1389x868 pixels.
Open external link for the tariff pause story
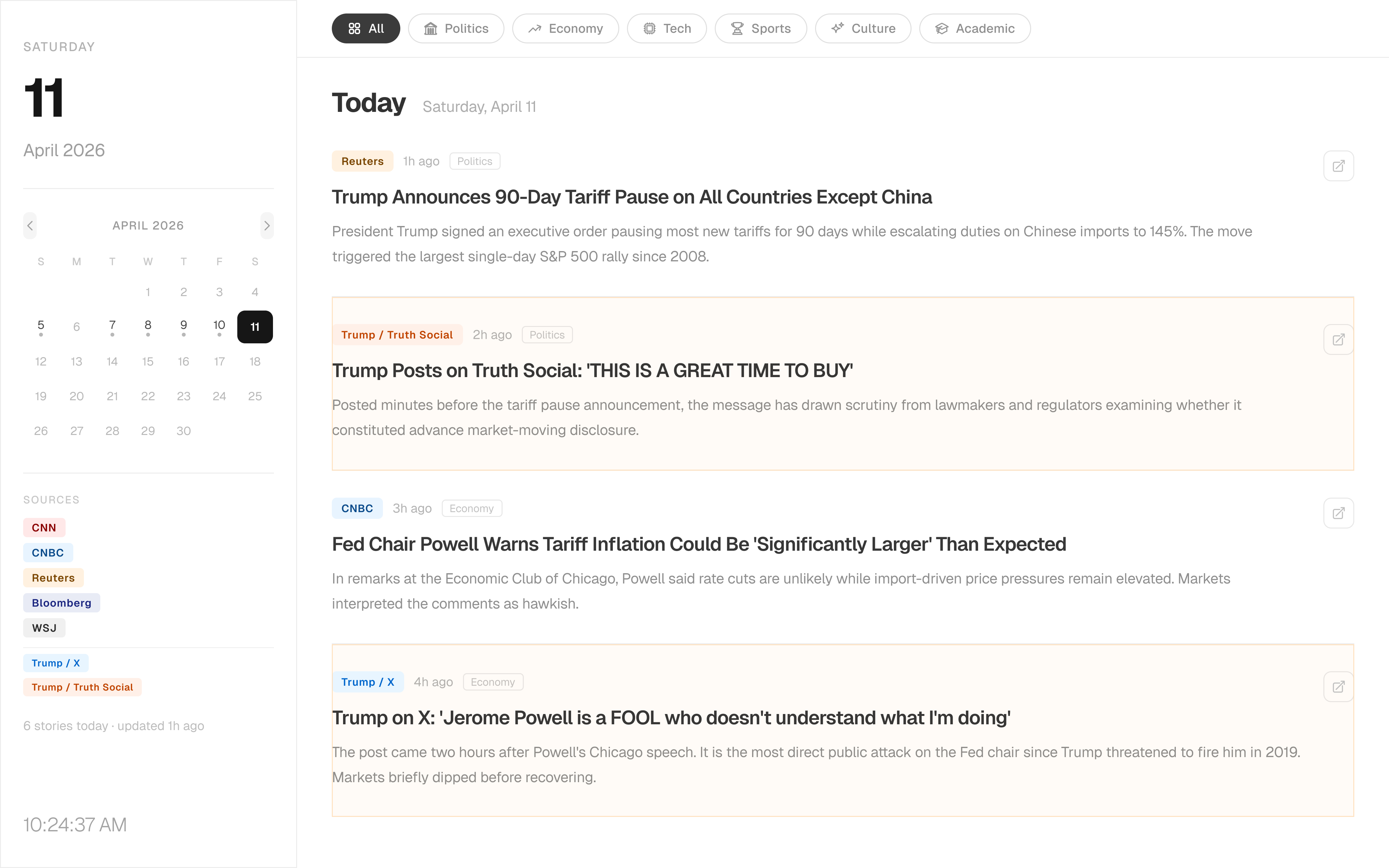[1339, 165]
